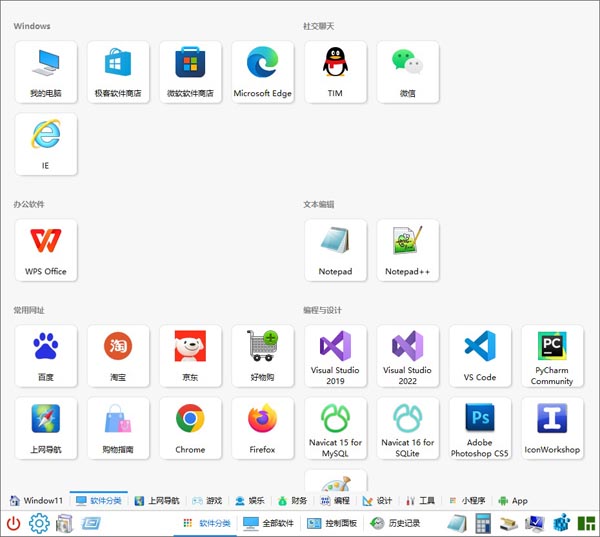Viewport: 600px width, 537px height.
Task: Switch to 编程 (Programming) tab
Action: tap(335, 501)
